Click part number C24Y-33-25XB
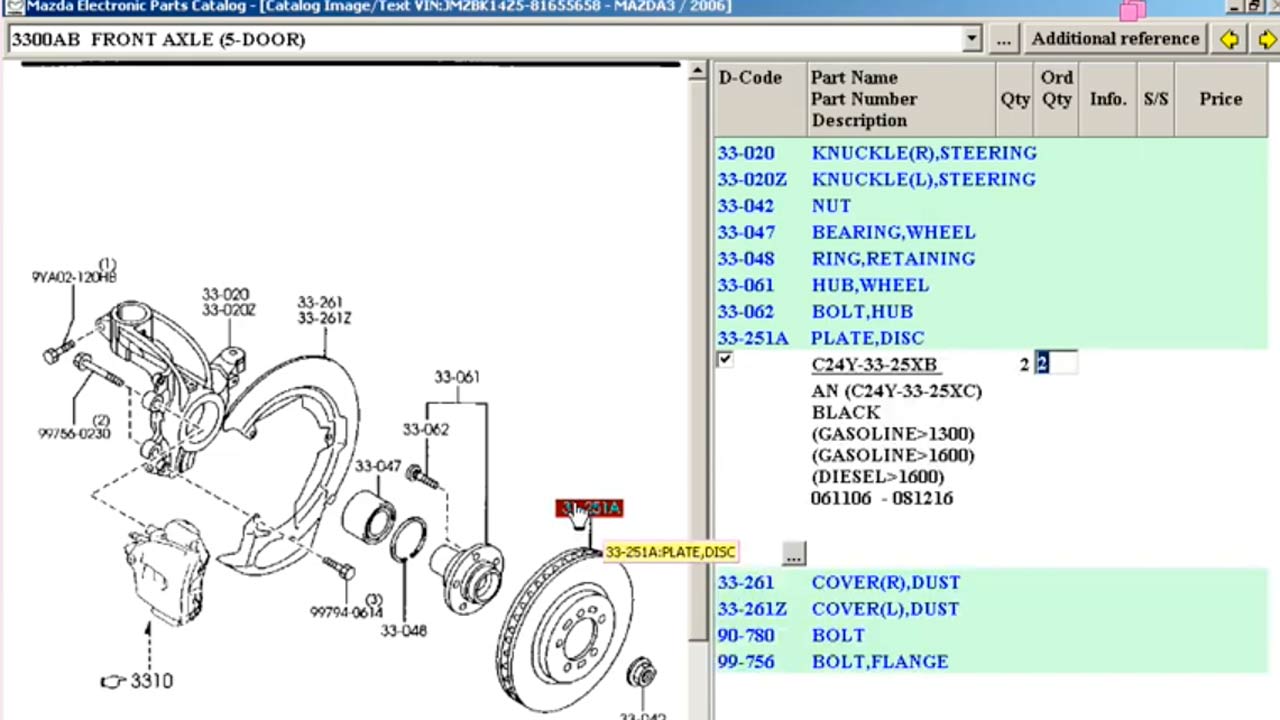The height and width of the screenshot is (720, 1280). pyautogui.click(x=874, y=365)
